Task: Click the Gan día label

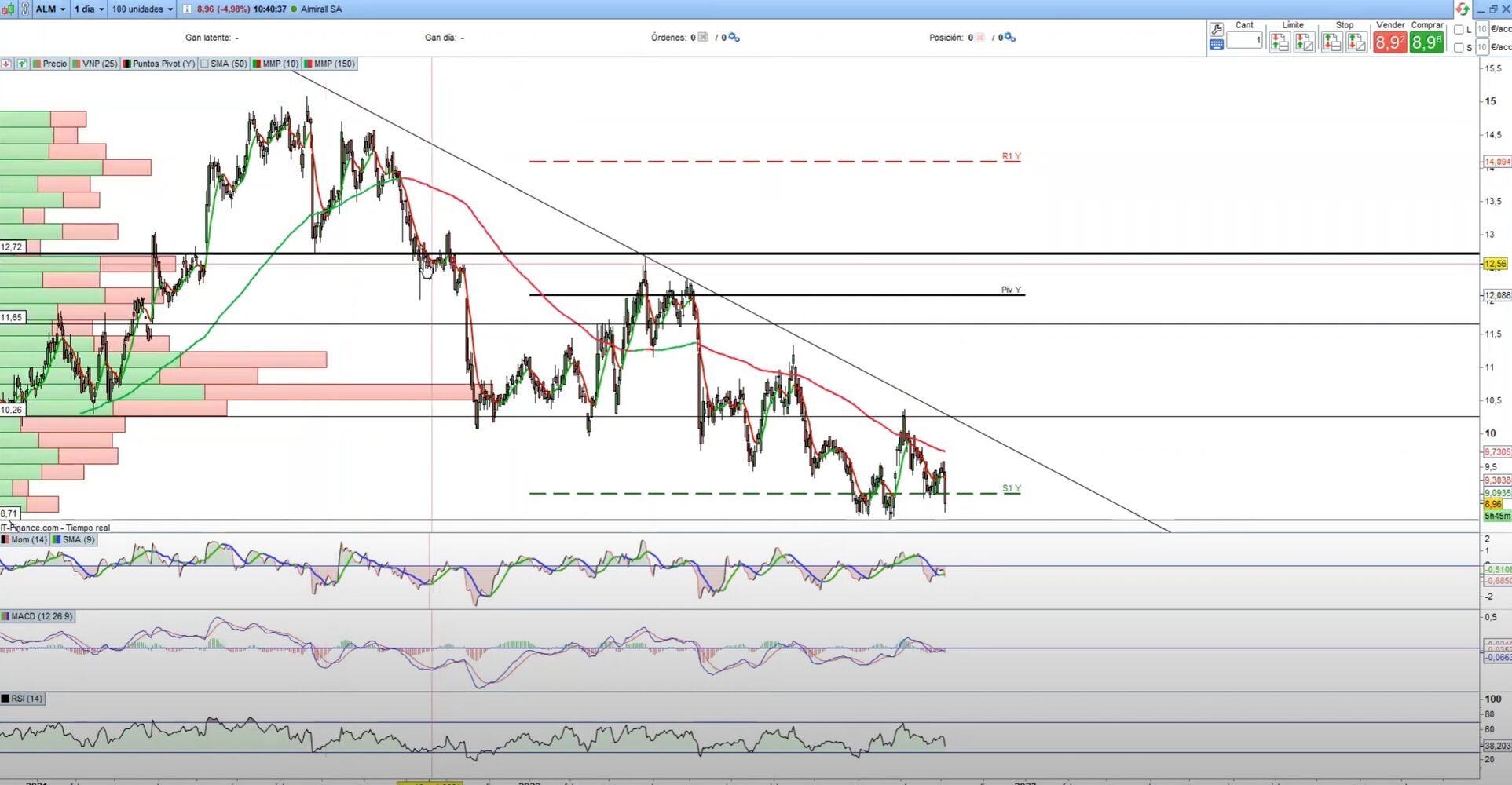Action: click(x=441, y=38)
